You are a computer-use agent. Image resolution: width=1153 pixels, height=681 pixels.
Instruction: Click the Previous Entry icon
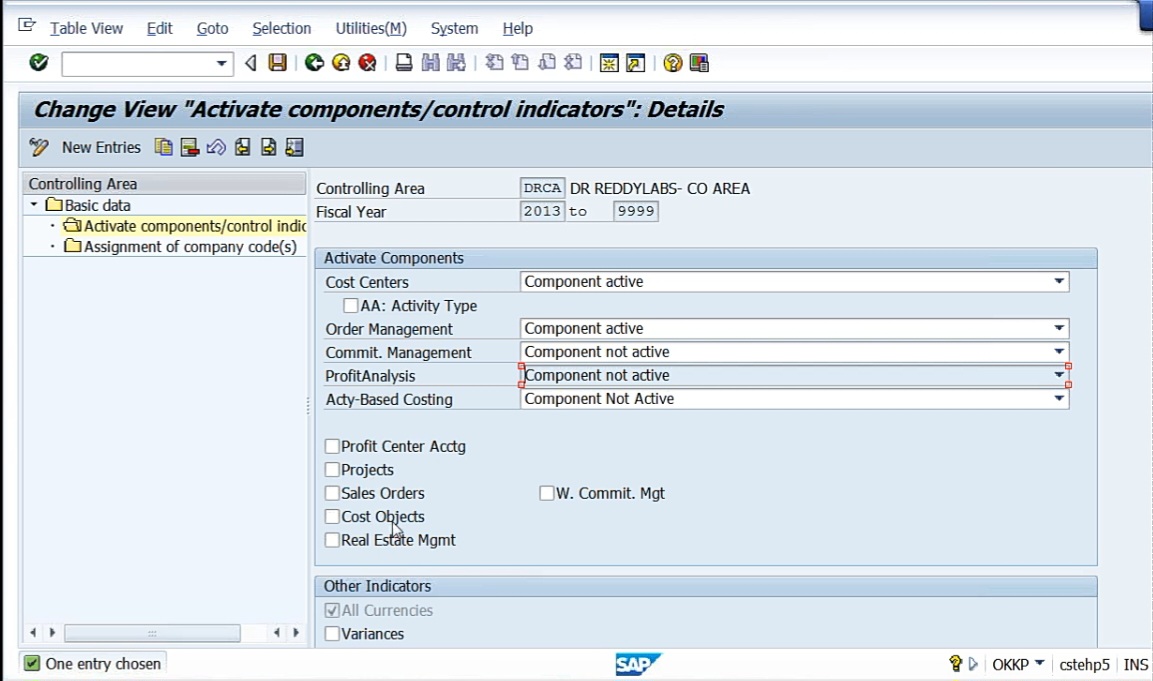(242, 147)
